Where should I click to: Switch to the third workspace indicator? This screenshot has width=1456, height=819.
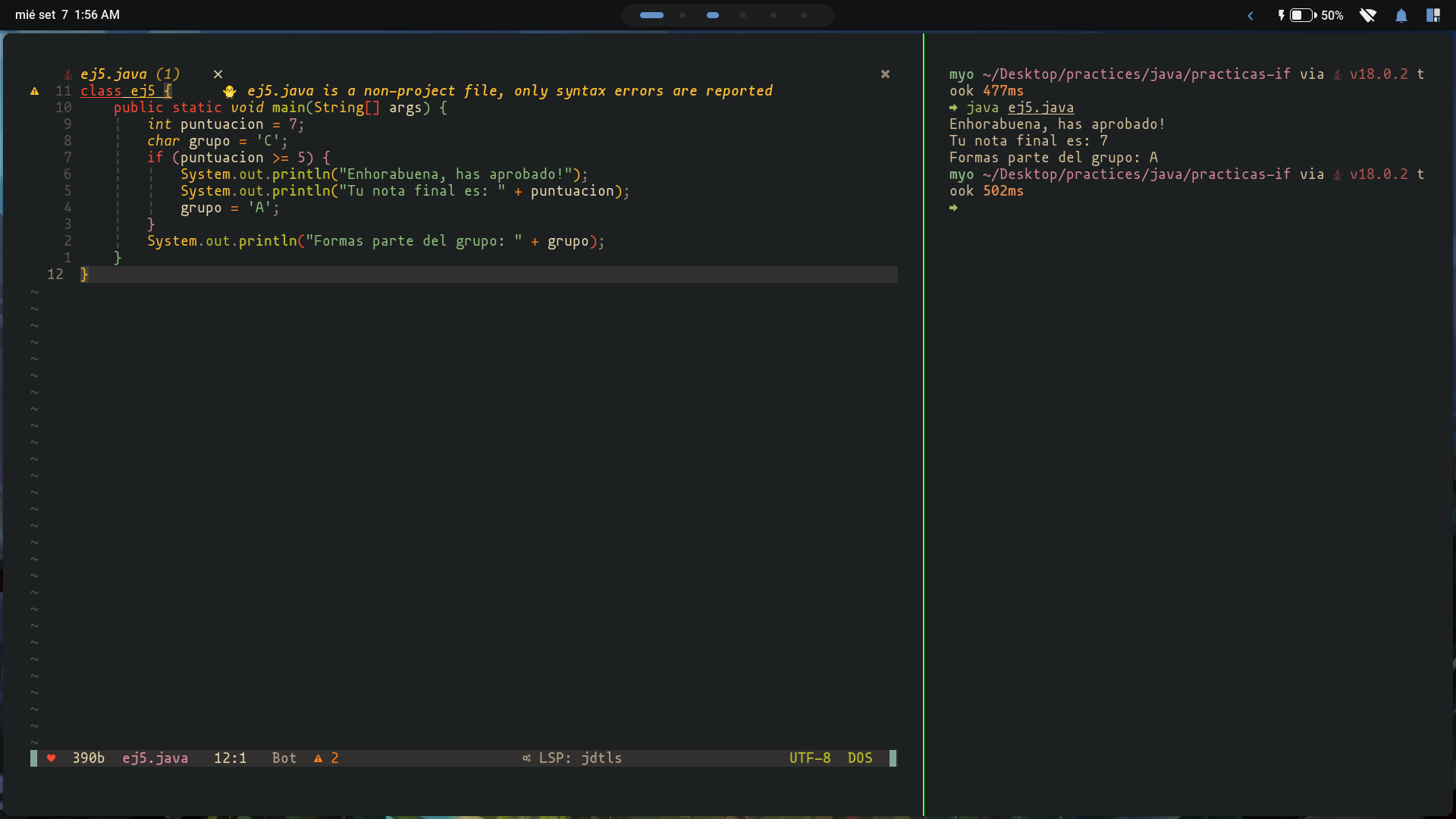(x=712, y=15)
